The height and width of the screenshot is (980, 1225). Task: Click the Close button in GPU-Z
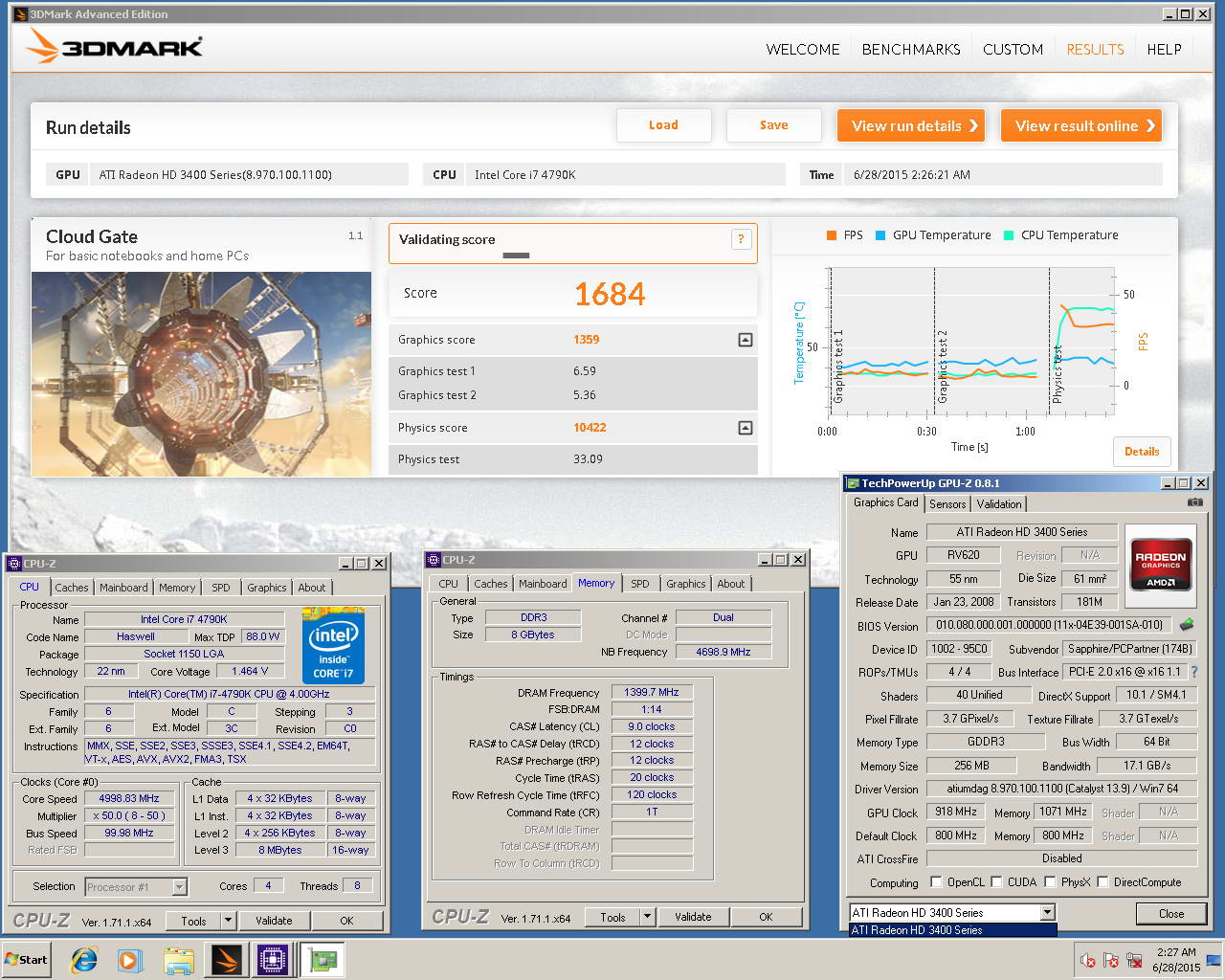[1170, 914]
